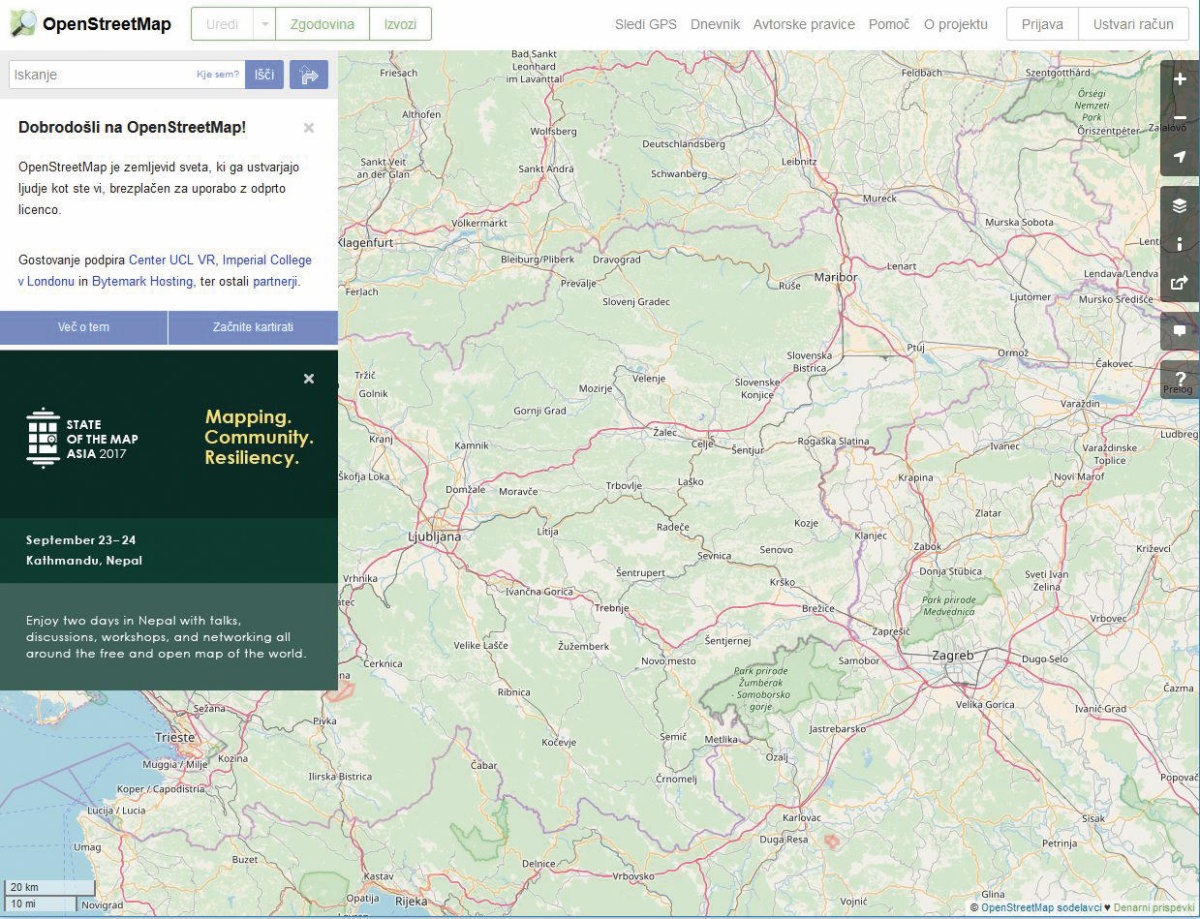Click the Prijava login button
This screenshot has width=1200, height=919.
point(1042,24)
